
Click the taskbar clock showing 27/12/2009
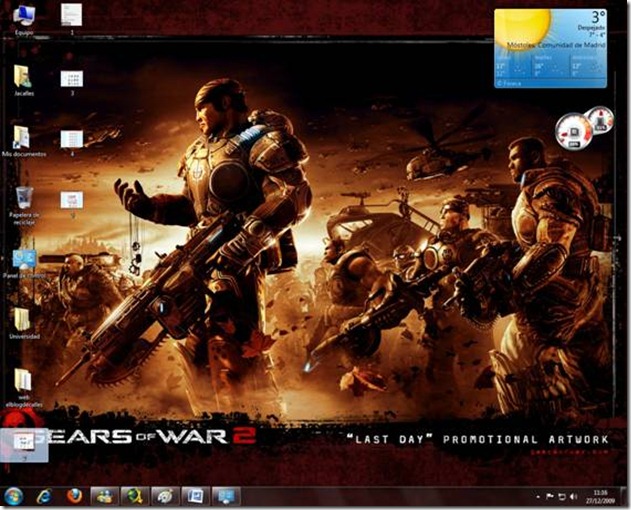pyautogui.click(x=600, y=497)
